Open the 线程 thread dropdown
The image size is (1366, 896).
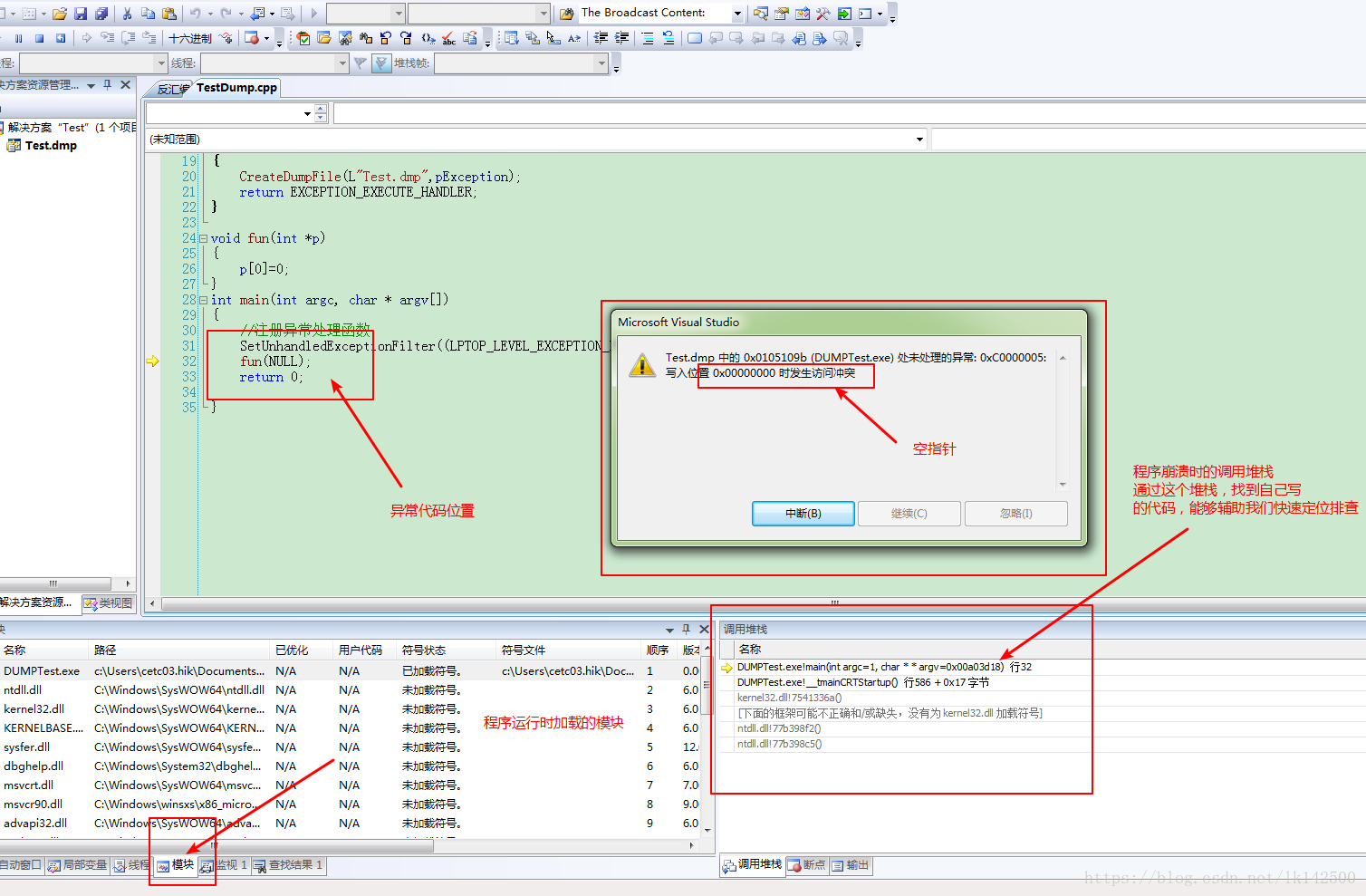[342, 63]
